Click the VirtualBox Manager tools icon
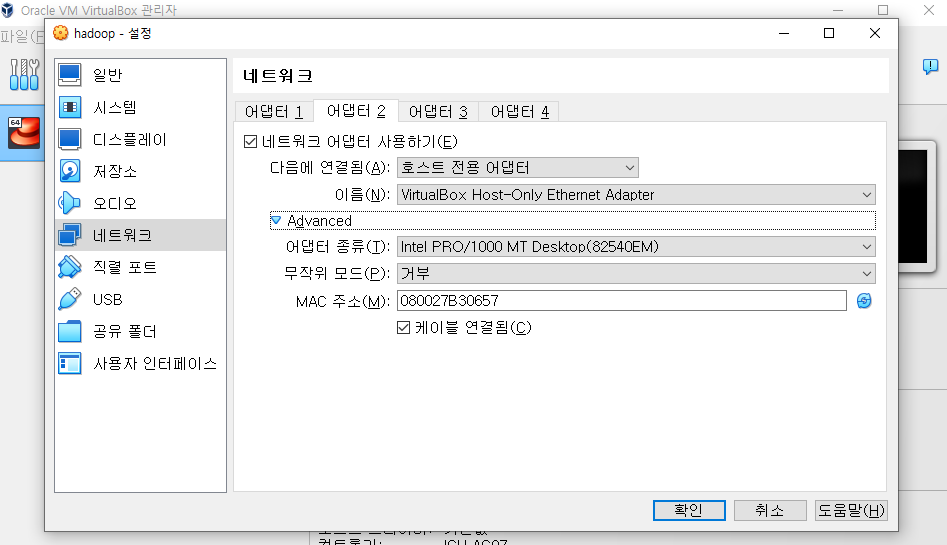 (24, 74)
